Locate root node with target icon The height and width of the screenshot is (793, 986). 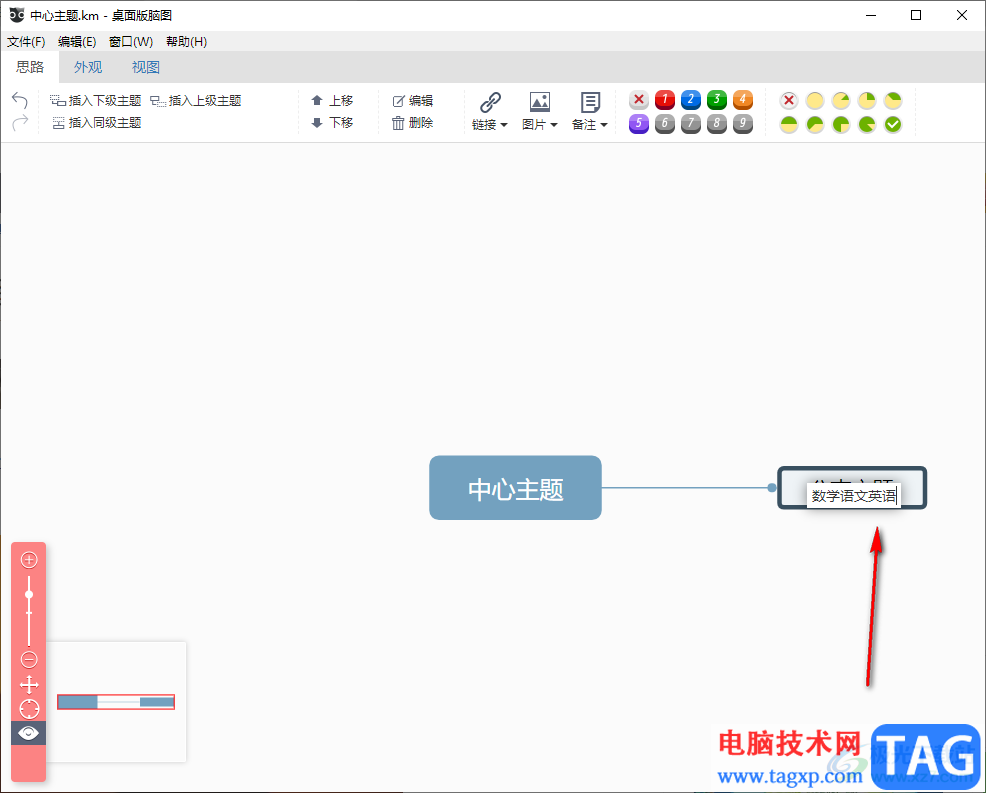[x=29, y=709]
